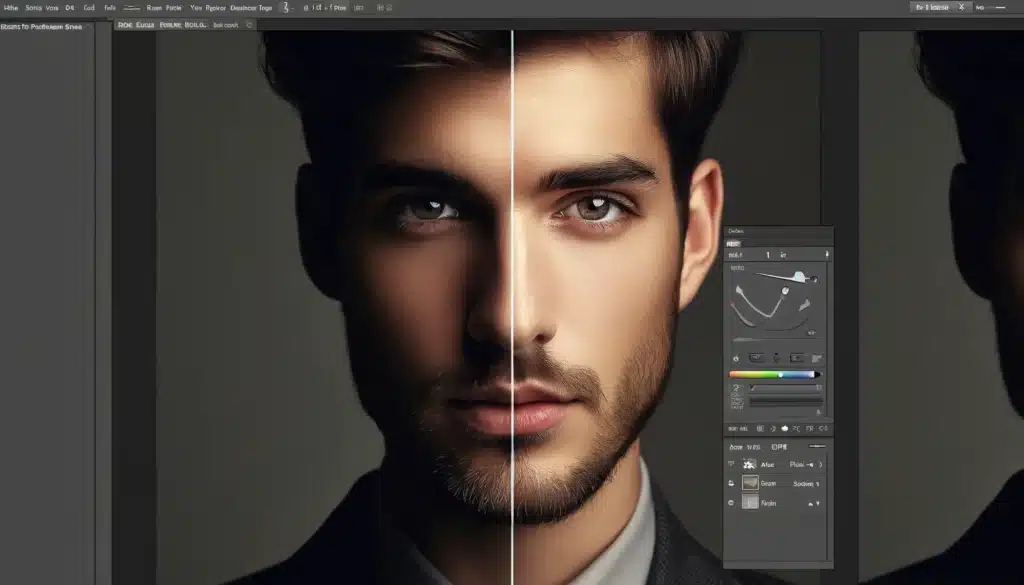The image size is (1024, 585).
Task: Select the 'Geam' layer thumbnail
Action: tap(750, 483)
